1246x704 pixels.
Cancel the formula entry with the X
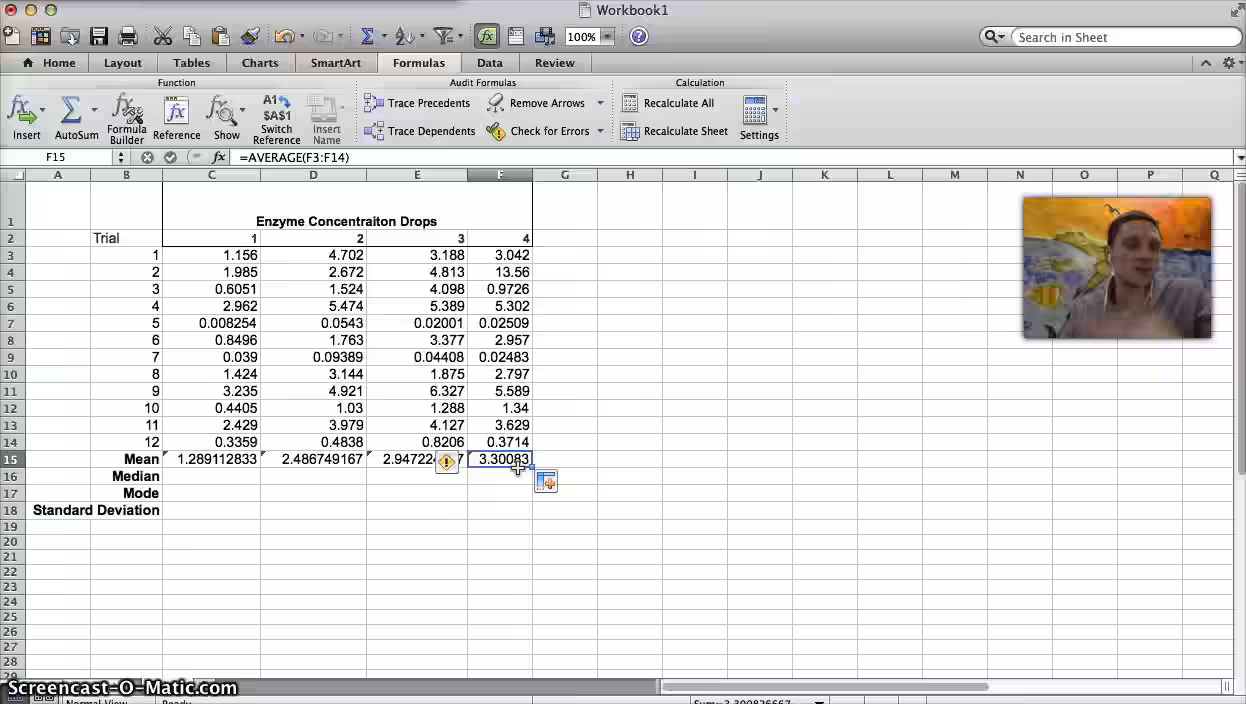tap(147, 158)
